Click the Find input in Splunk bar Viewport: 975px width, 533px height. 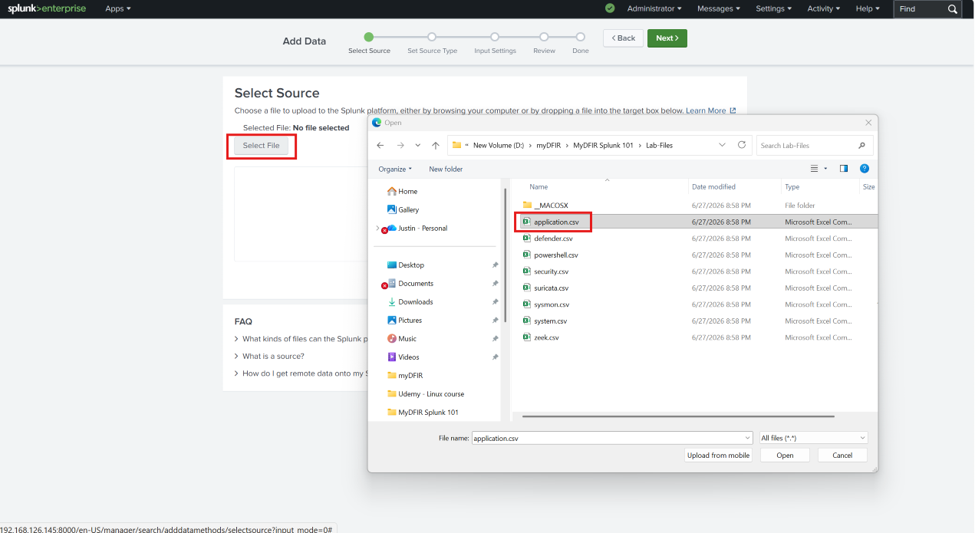click(920, 9)
